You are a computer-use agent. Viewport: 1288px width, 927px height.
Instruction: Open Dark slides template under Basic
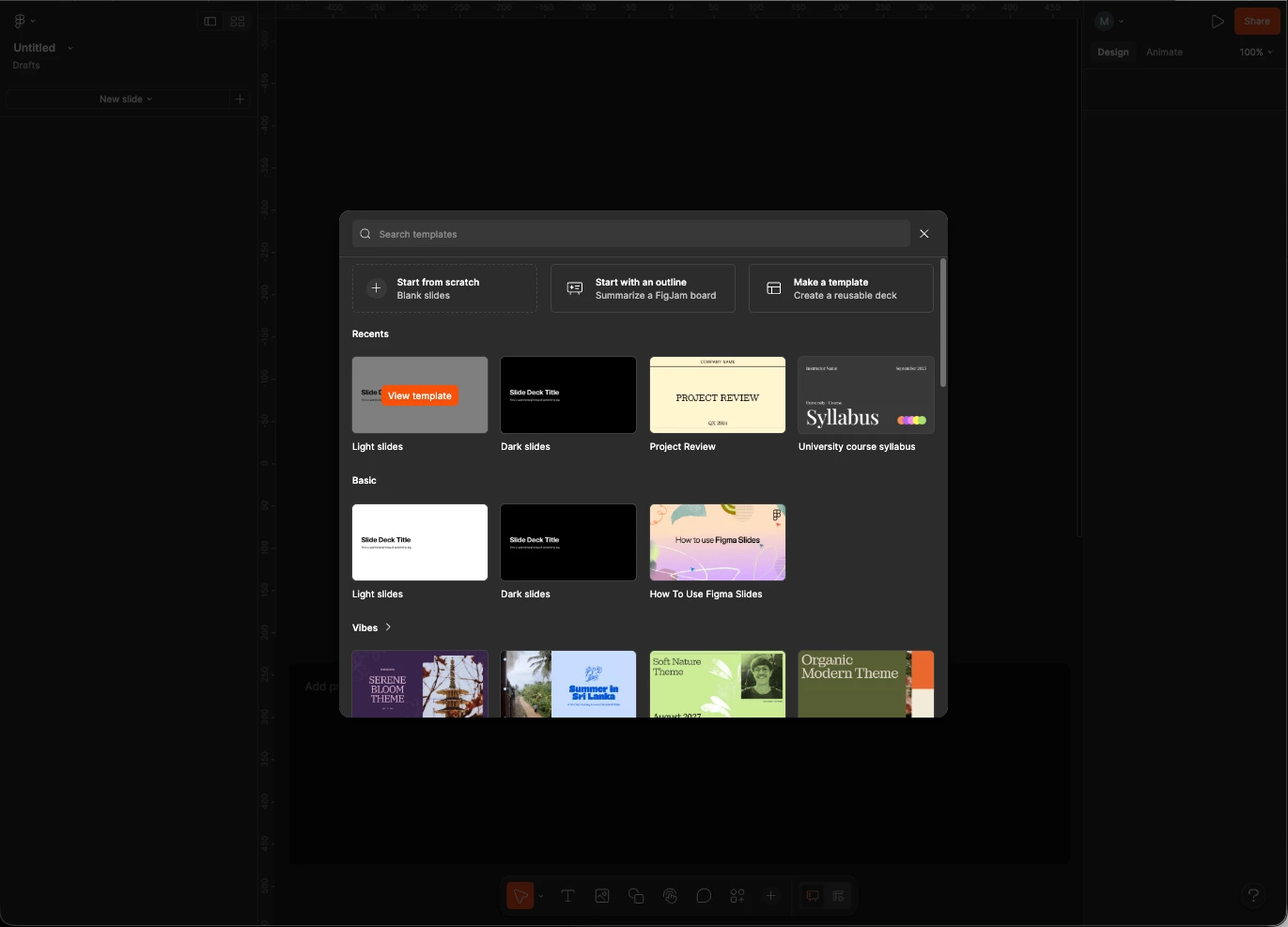point(568,542)
